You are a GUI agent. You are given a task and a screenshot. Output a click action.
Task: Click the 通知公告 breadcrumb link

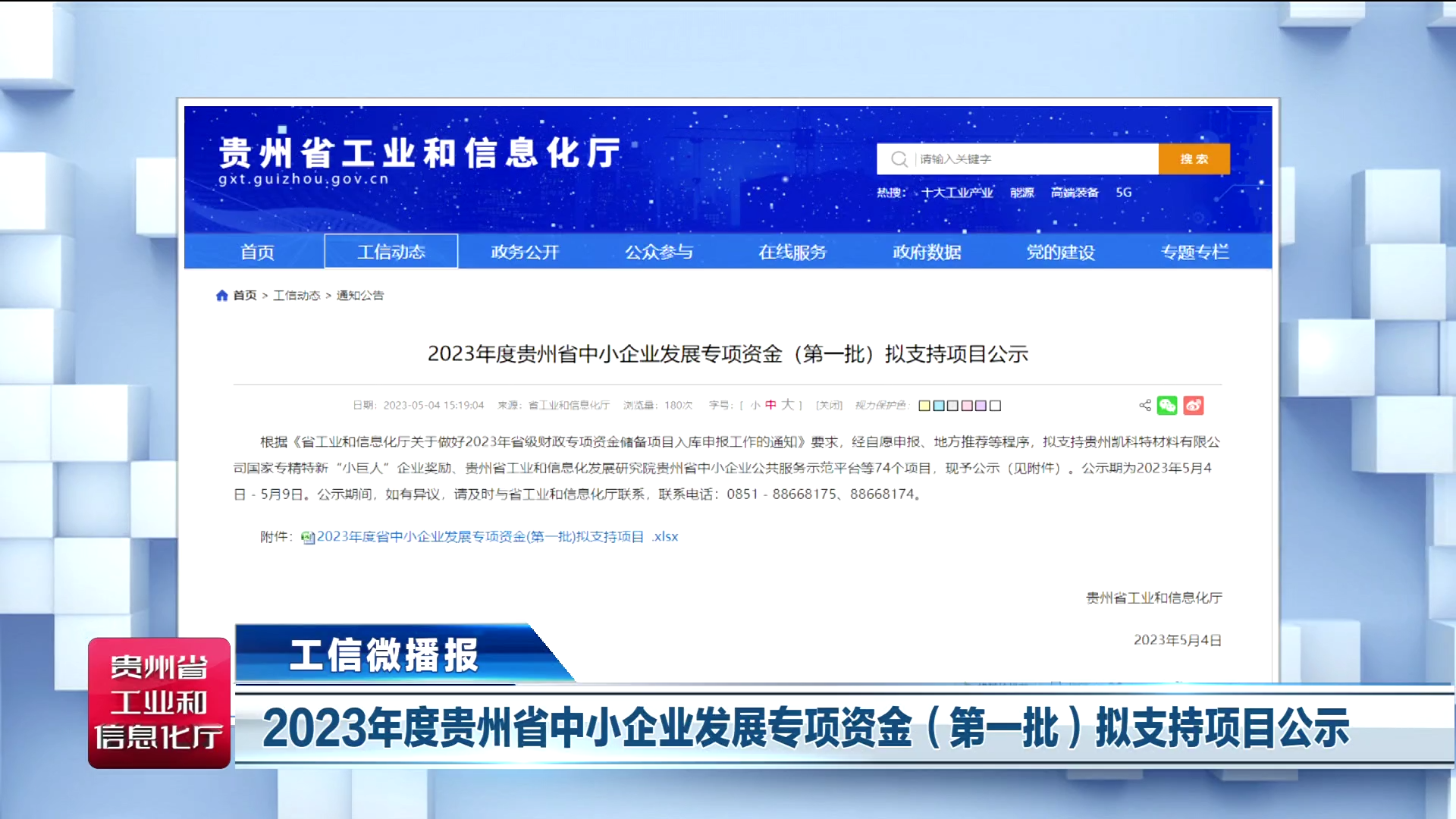360,295
